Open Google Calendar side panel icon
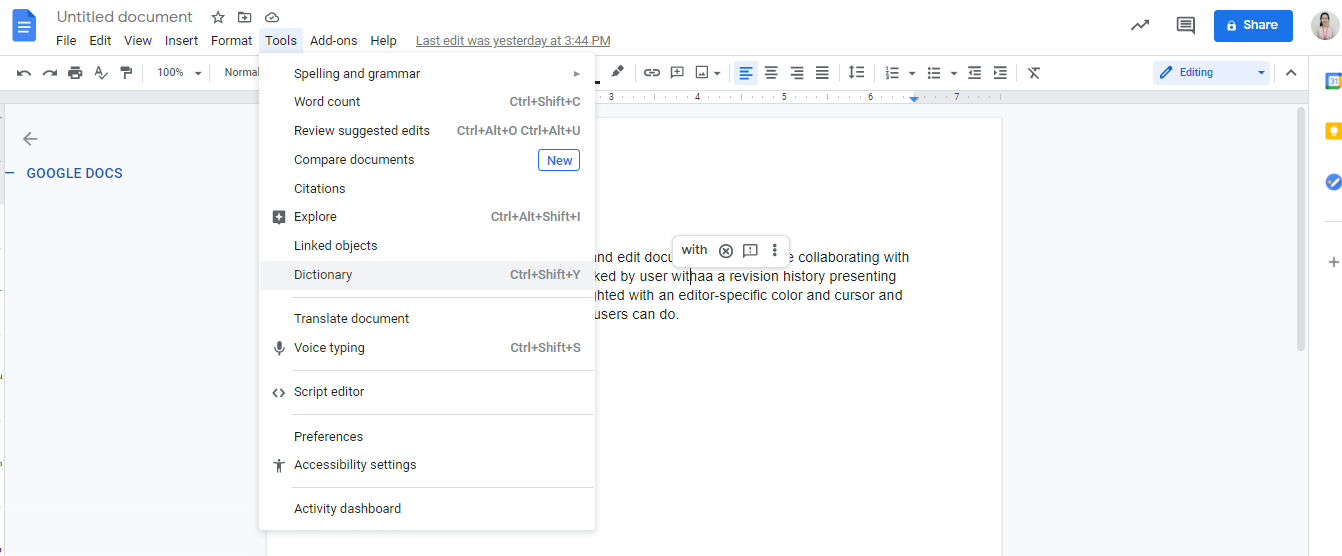The height and width of the screenshot is (556, 1342). pyautogui.click(x=1333, y=81)
